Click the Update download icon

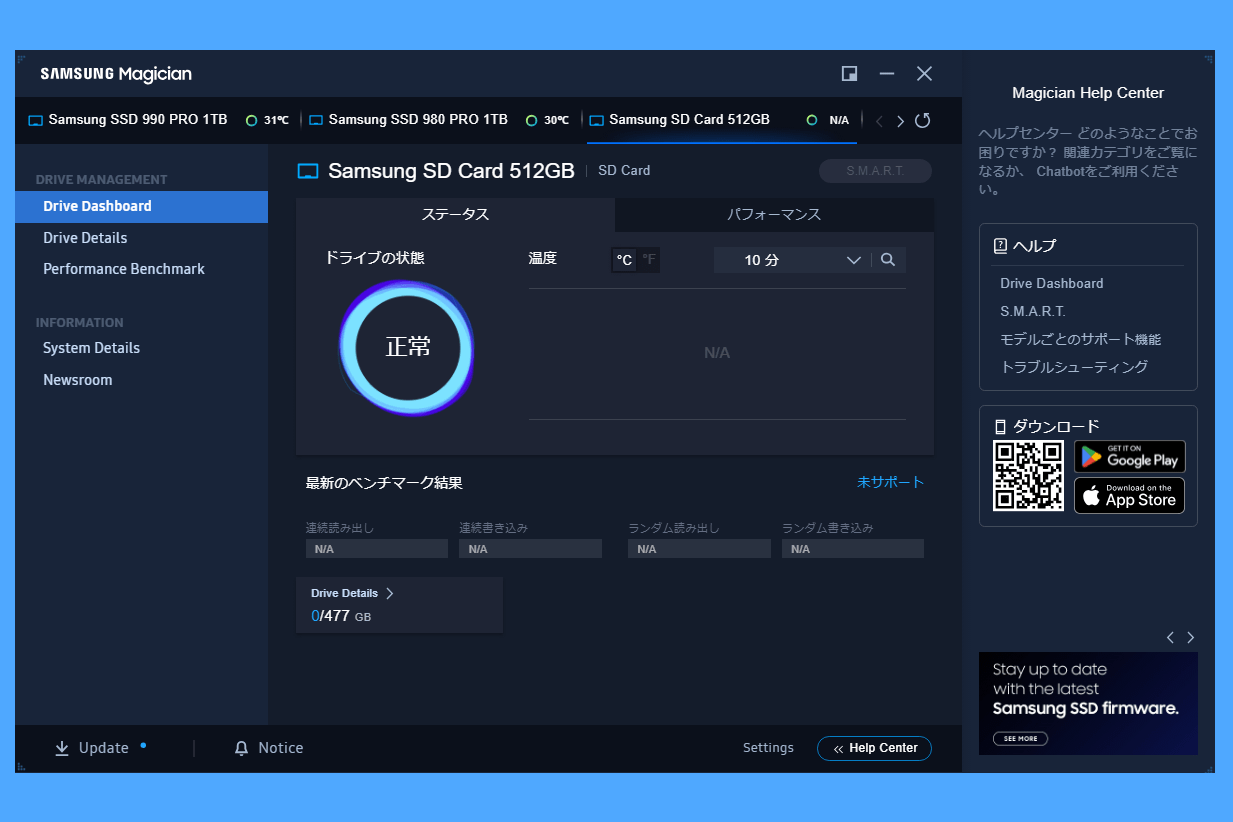[x=62, y=748]
